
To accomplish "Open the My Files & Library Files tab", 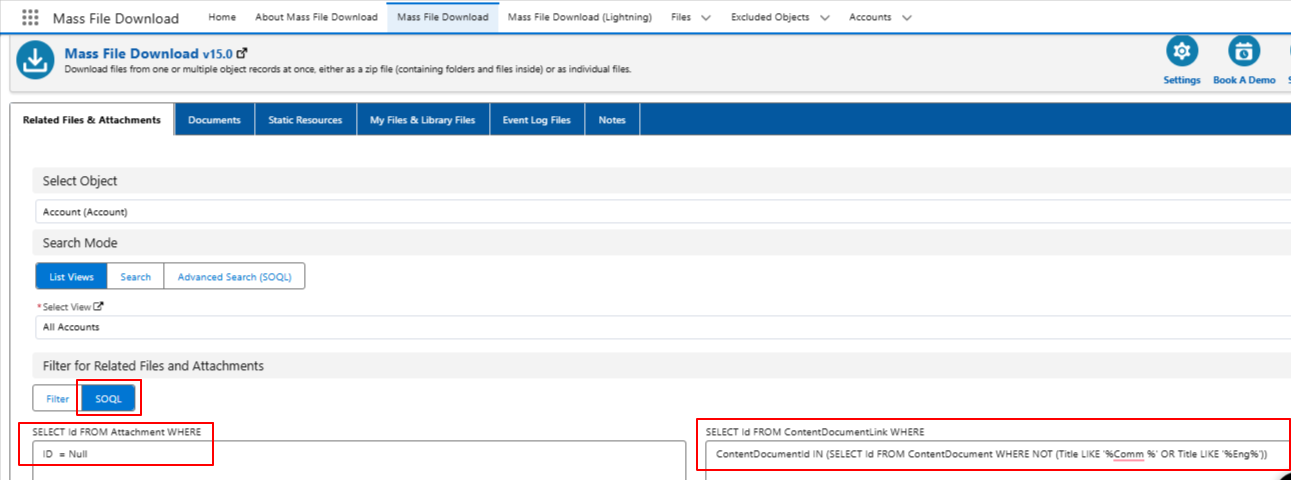I will [x=423, y=120].
